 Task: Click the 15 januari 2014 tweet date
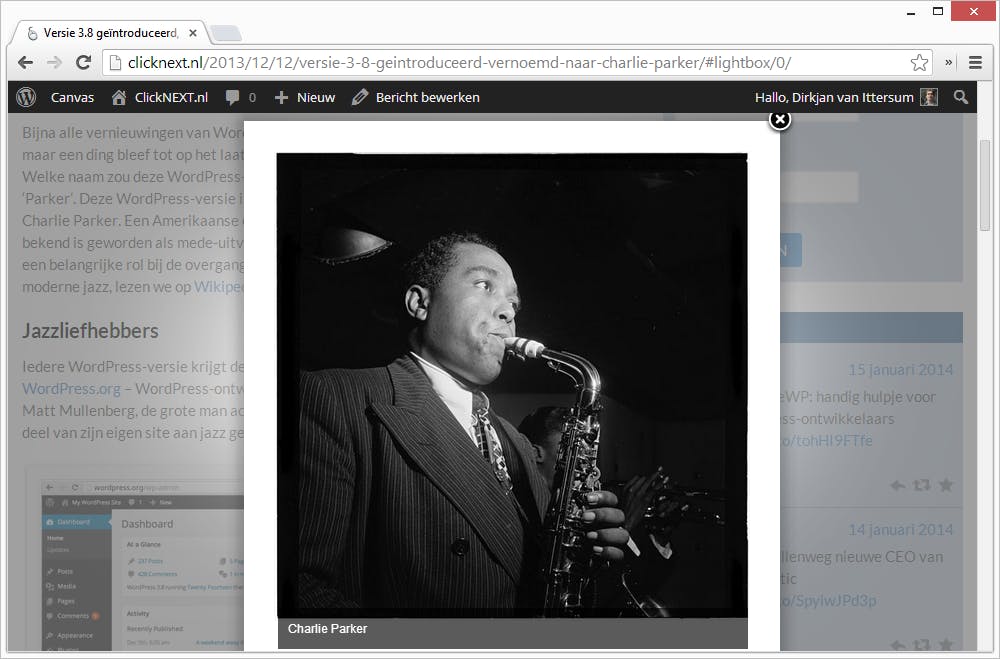tap(901, 369)
